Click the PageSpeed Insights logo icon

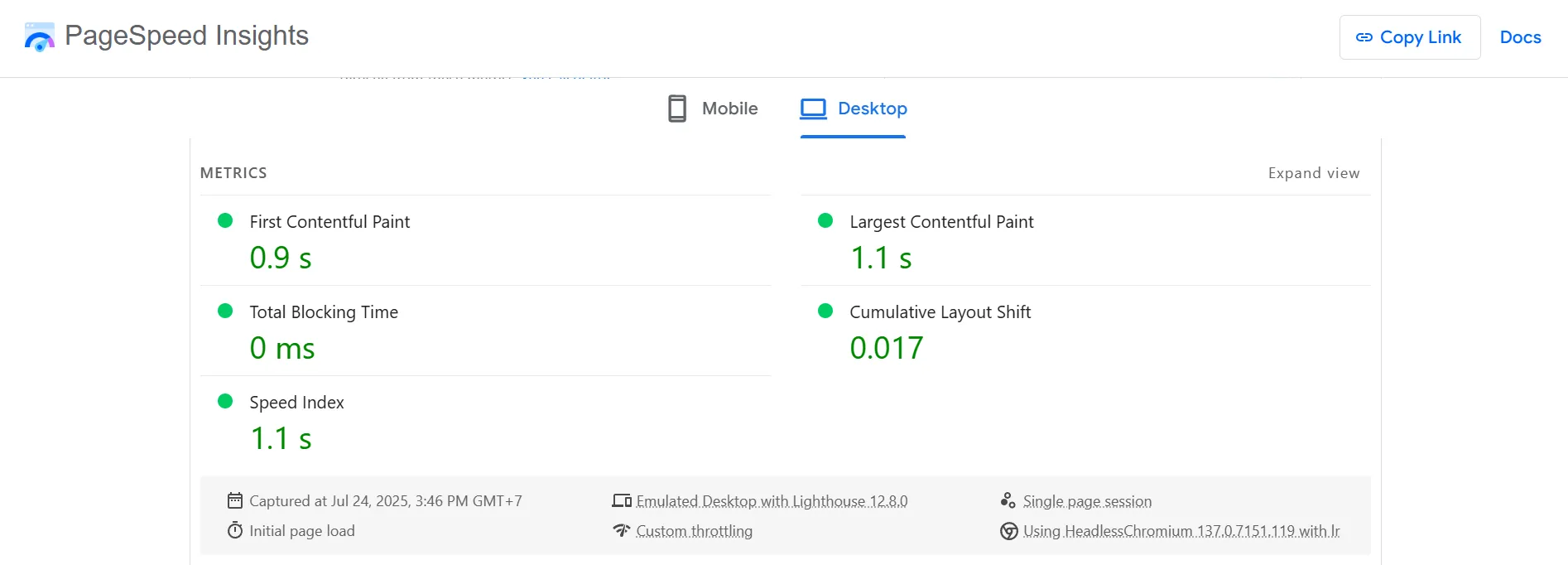point(40,37)
